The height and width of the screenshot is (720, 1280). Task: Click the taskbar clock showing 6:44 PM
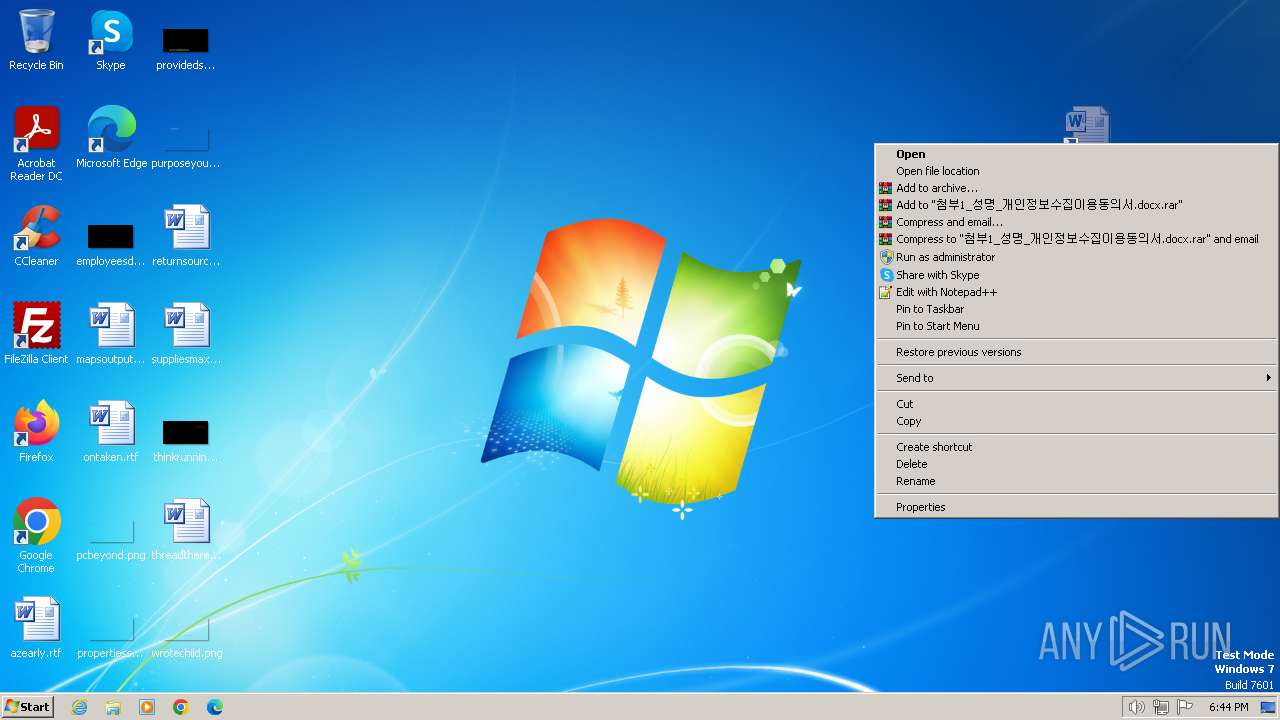(1228, 707)
